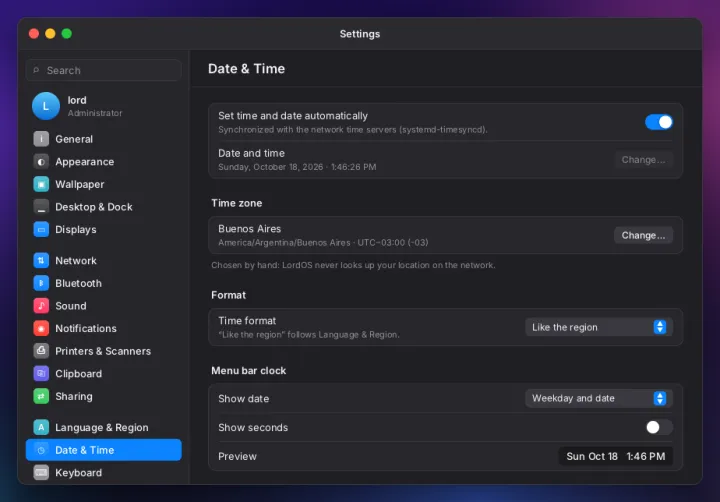The image size is (720, 502).
Task: Click the Notifications label in sidebar
Action: pyautogui.click(x=86, y=328)
